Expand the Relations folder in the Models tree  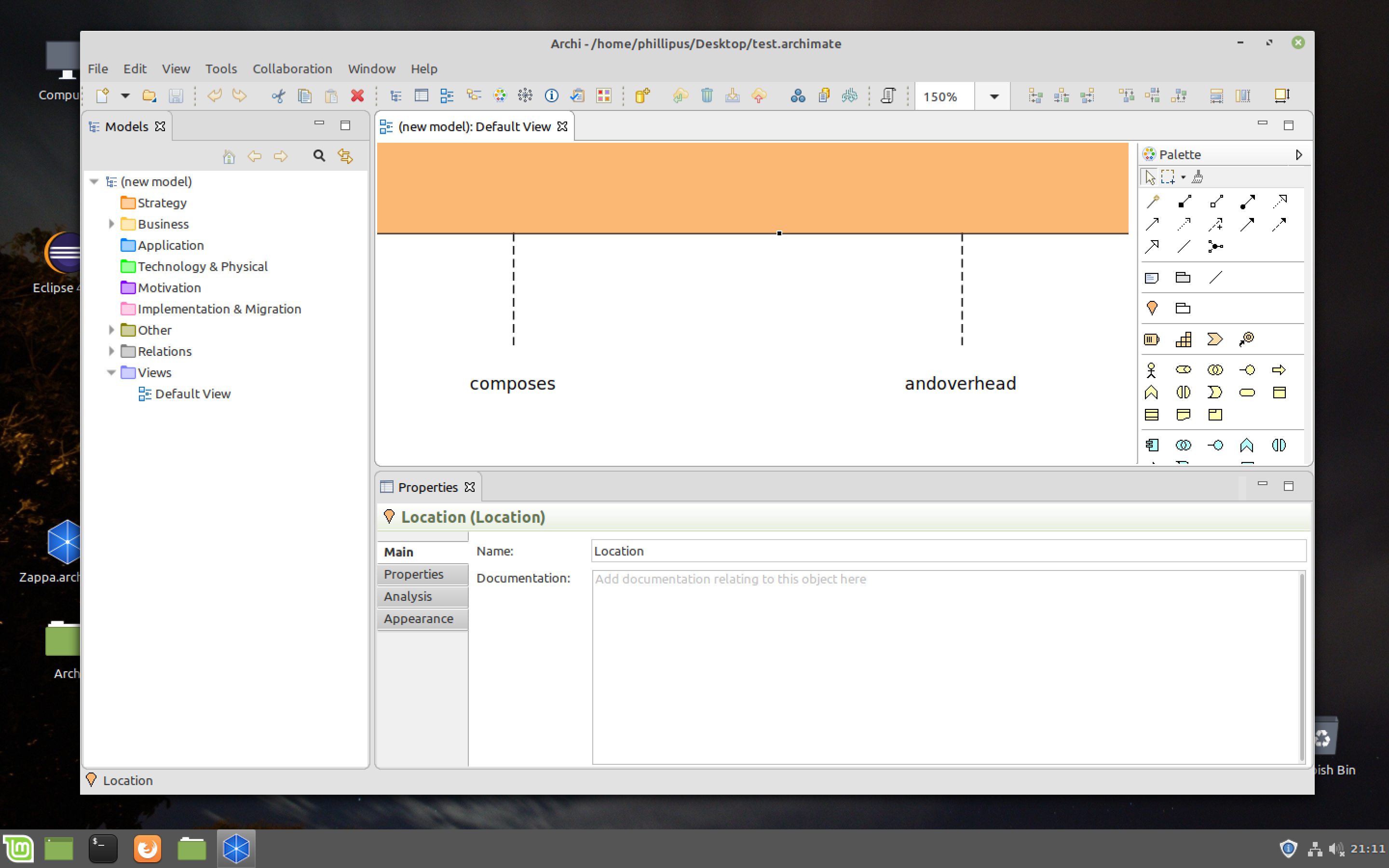click(111, 351)
